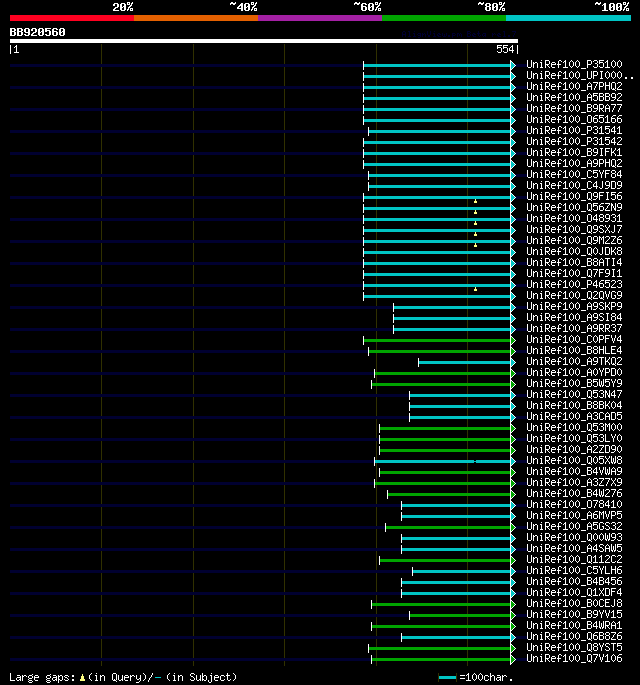The image size is (640, 685).
Task: Select the UniRef100_Q9FI56 label
Action: tap(574, 197)
